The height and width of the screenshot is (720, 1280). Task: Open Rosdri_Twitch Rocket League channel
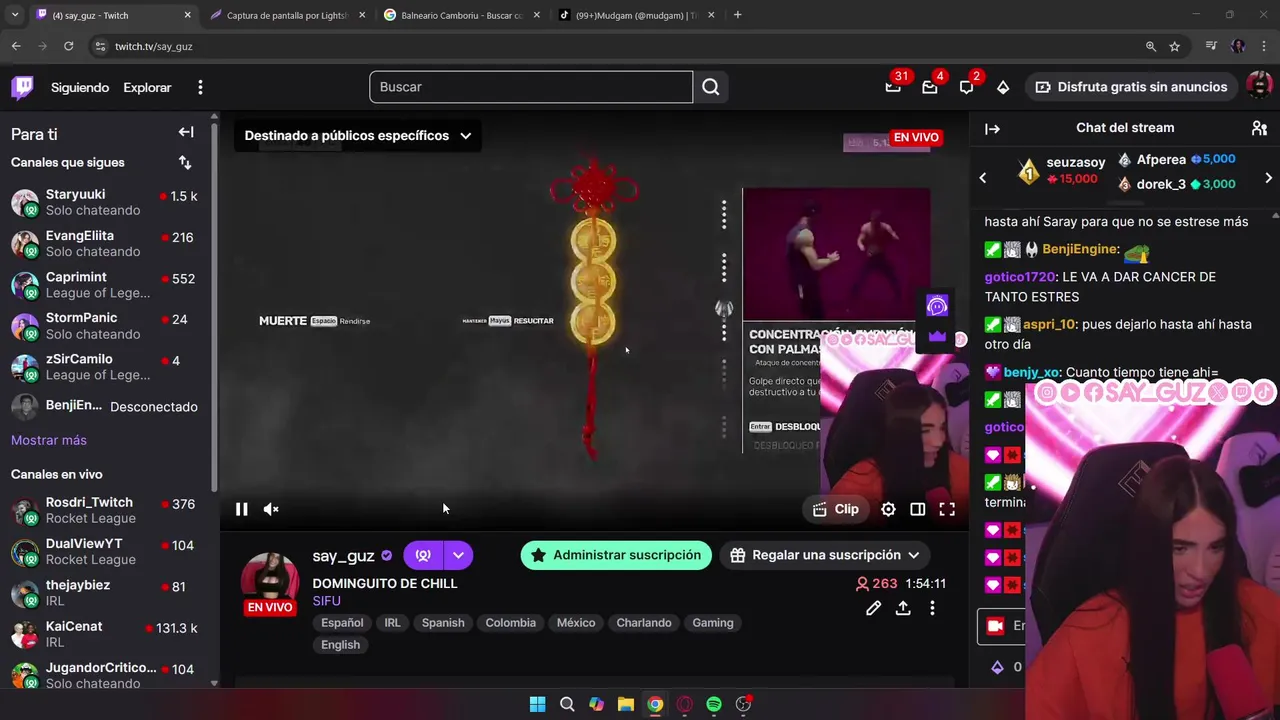[104, 510]
